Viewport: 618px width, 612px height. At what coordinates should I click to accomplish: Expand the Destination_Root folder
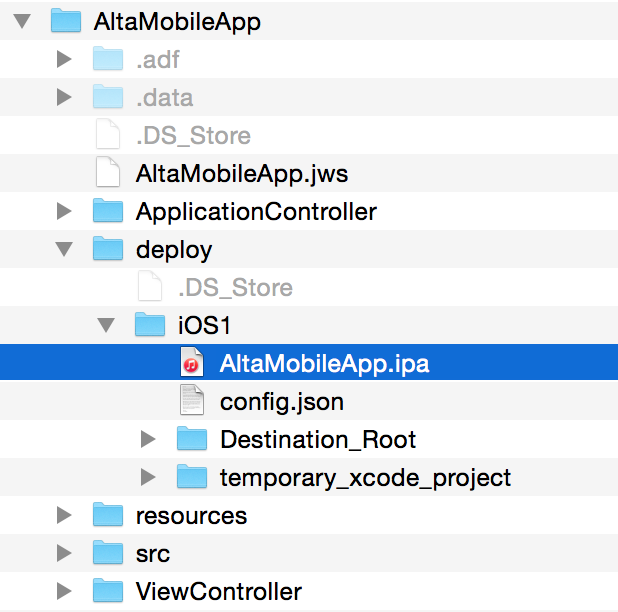(x=148, y=439)
